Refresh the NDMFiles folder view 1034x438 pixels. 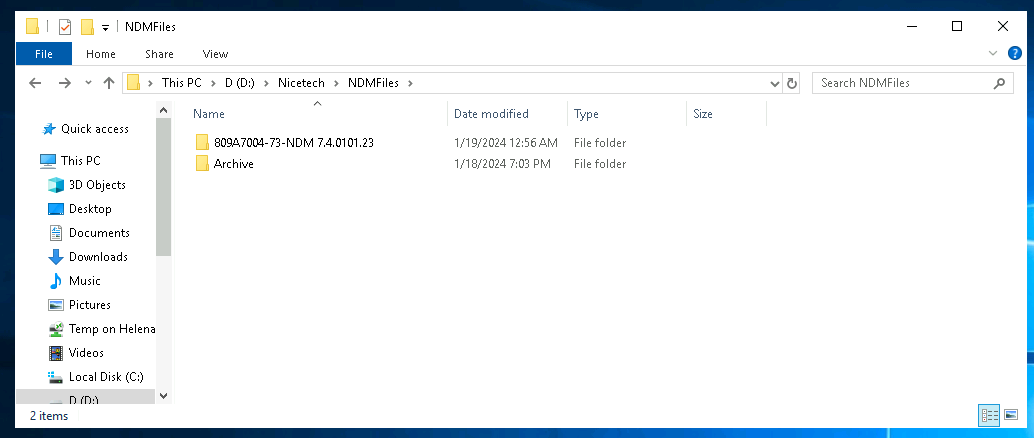(x=792, y=83)
